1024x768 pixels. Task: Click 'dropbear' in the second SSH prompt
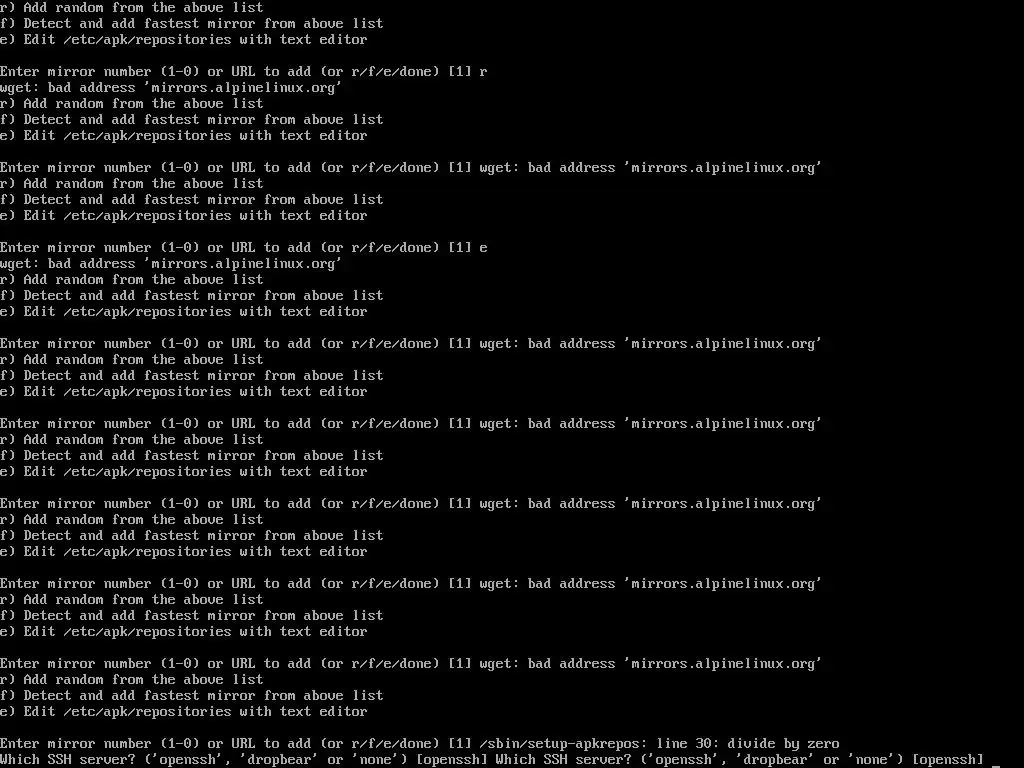pyautogui.click(x=776, y=760)
